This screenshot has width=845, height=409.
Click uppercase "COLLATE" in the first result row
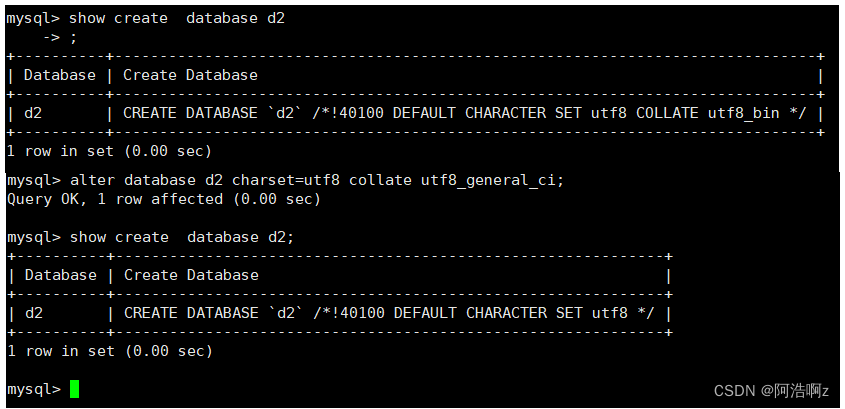click(x=667, y=113)
